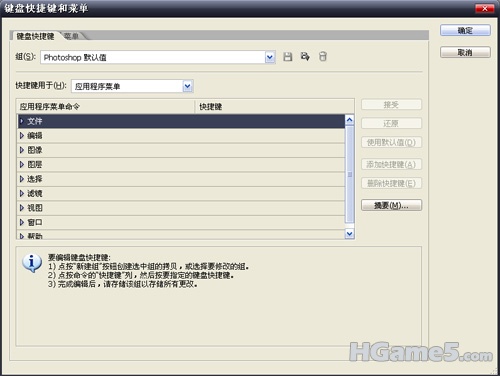Click the command list scrollbar thumb
This screenshot has width=500, height=376.
click(x=349, y=174)
